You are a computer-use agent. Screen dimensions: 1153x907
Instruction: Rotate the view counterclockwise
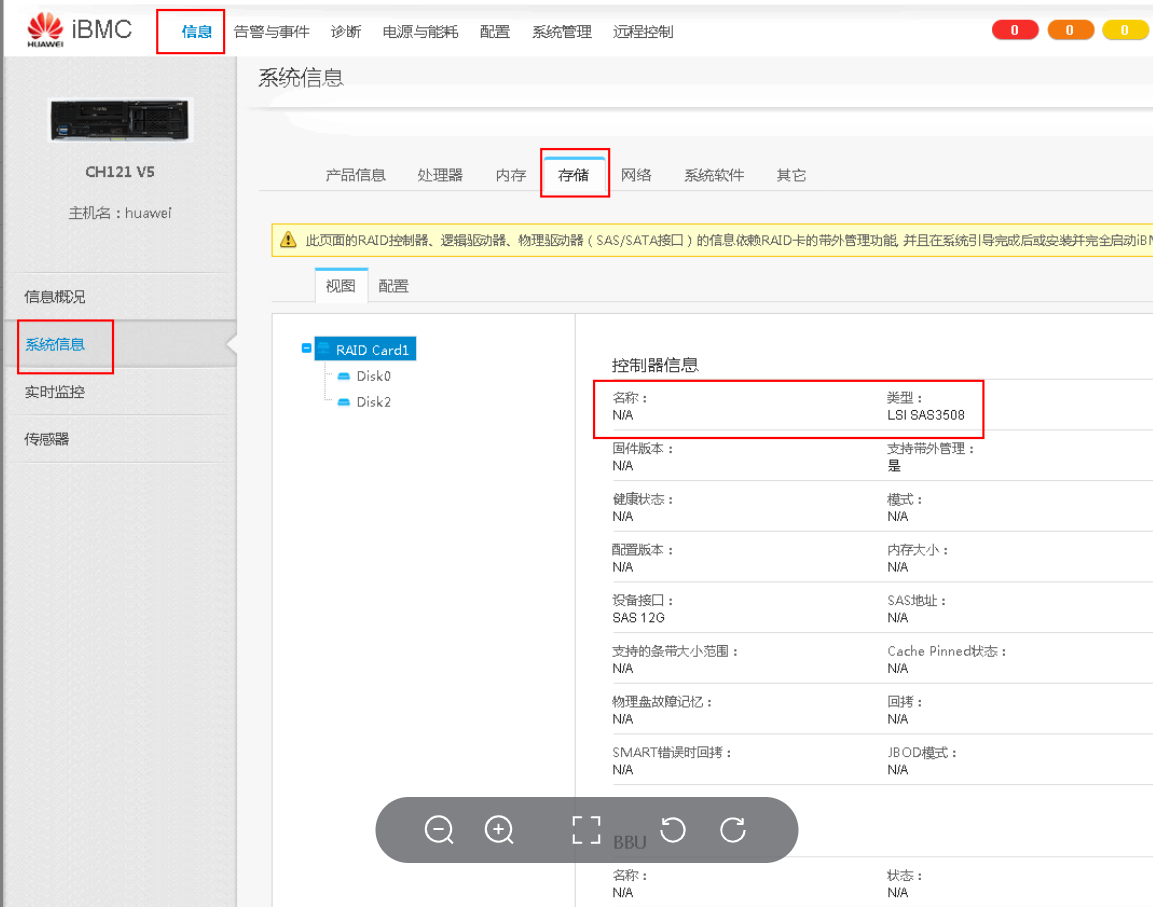pos(672,830)
